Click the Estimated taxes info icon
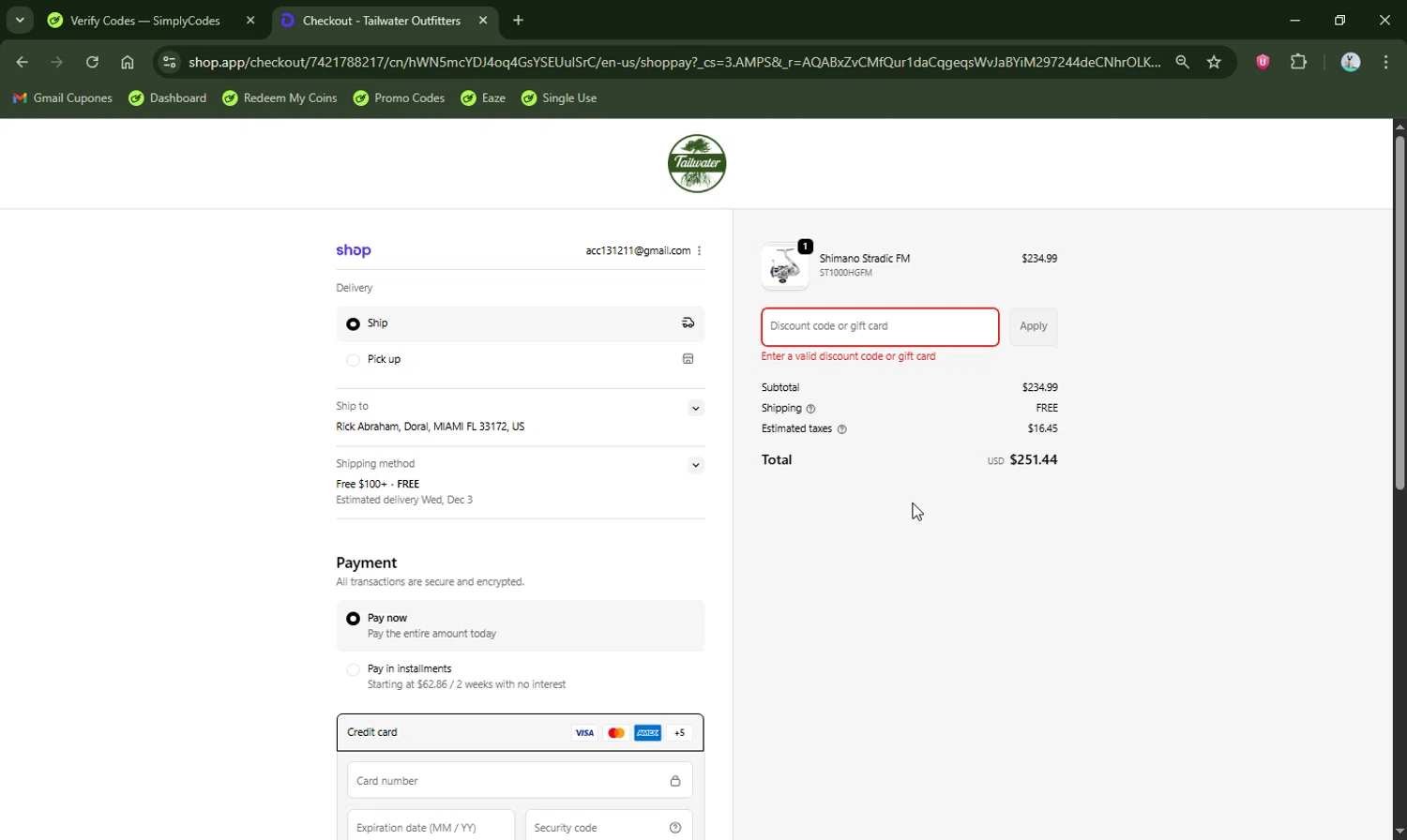 841,429
